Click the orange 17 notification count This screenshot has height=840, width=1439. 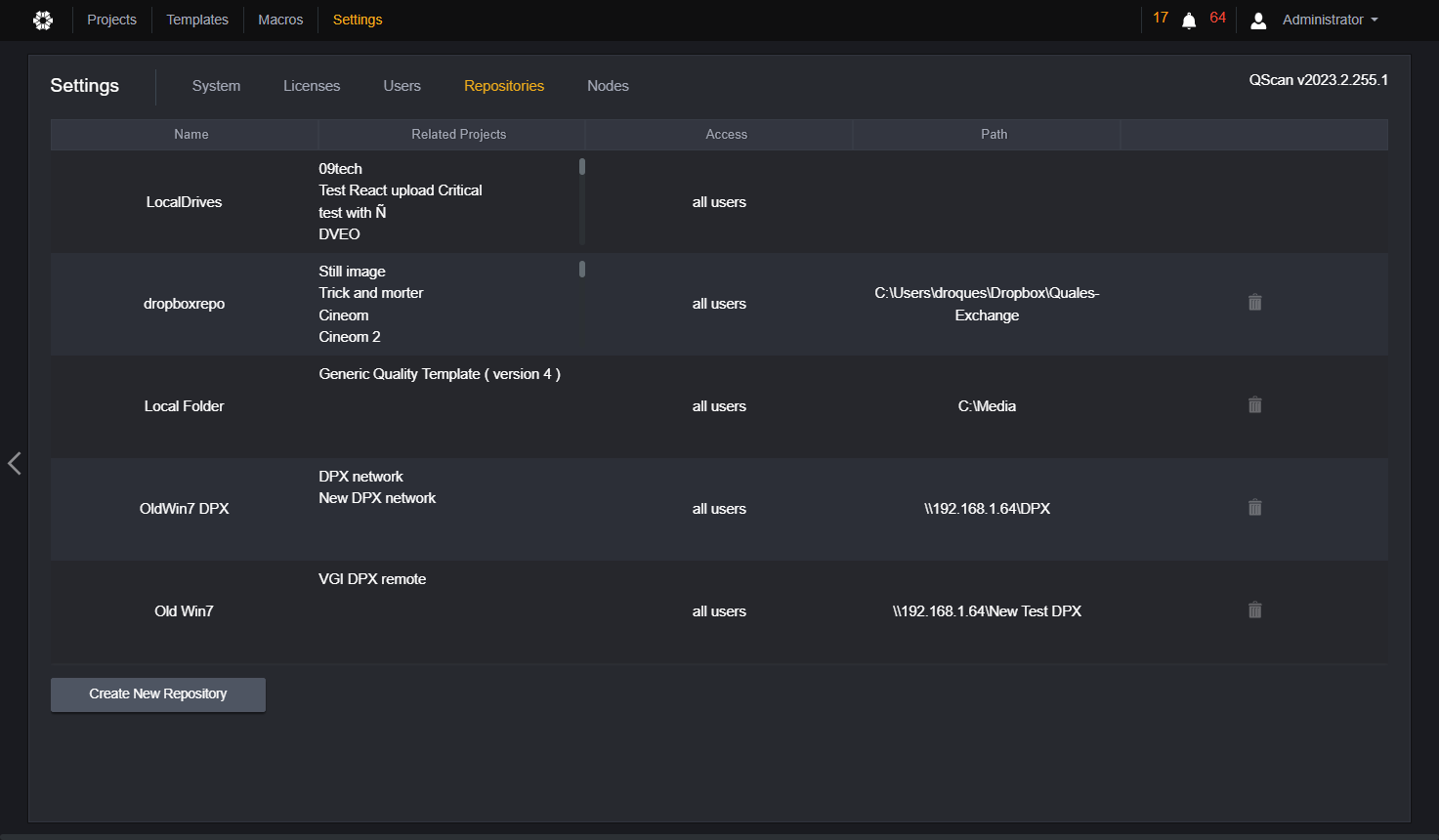[1161, 18]
